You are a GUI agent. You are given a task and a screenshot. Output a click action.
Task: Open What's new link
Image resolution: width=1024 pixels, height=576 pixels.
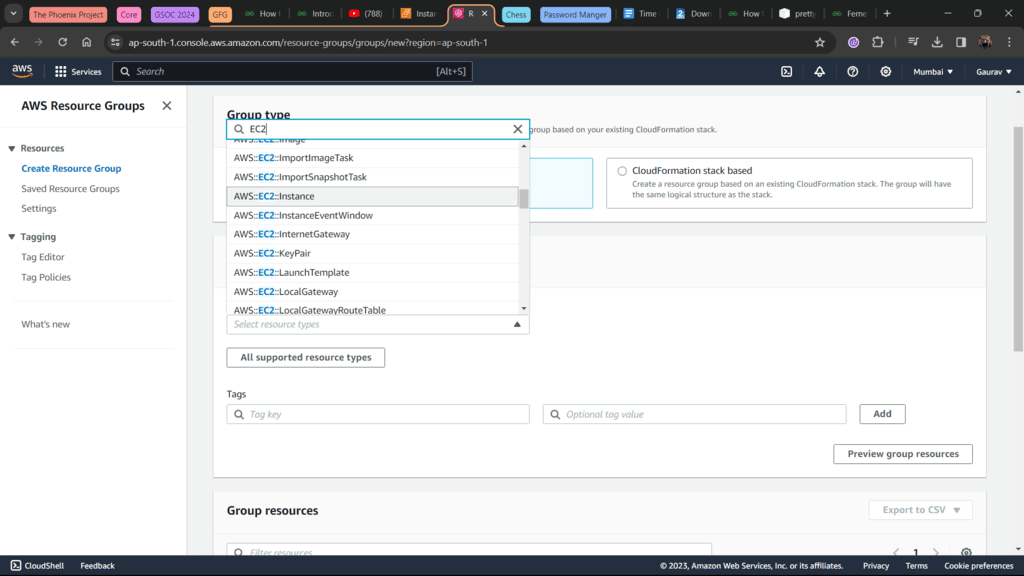(x=45, y=324)
